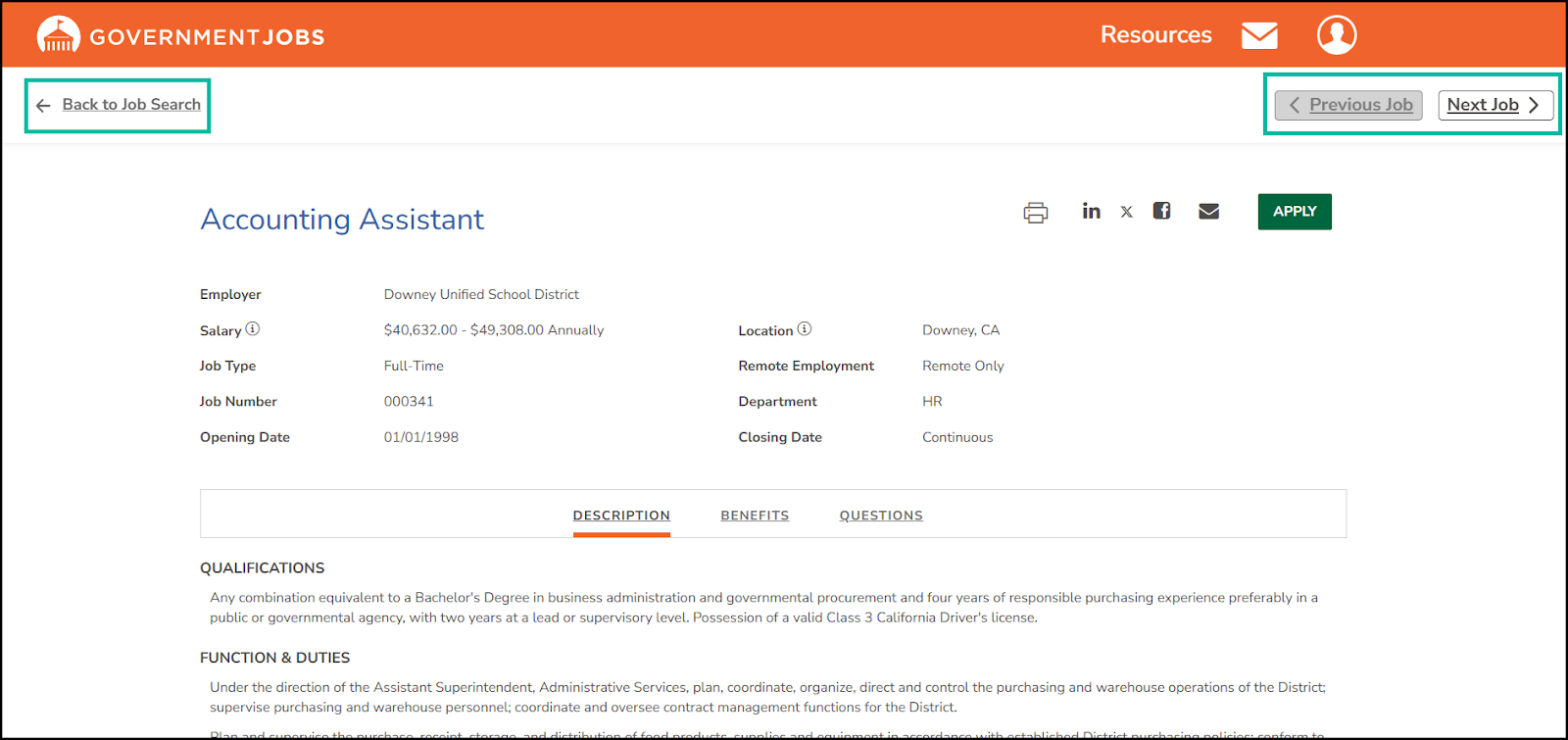Image resolution: width=1568 pixels, height=740 pixels.
Task: Share job on Facebook
Action: [1162, 211]
